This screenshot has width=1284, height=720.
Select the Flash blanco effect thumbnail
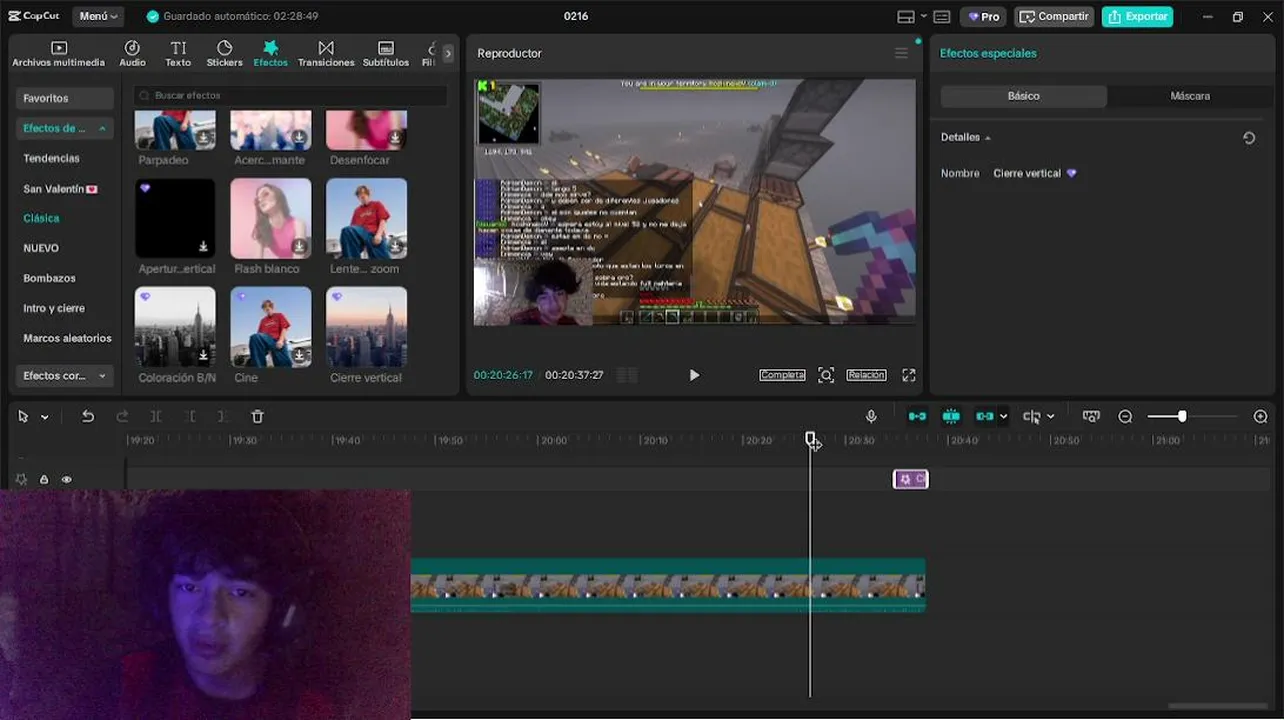271,218
